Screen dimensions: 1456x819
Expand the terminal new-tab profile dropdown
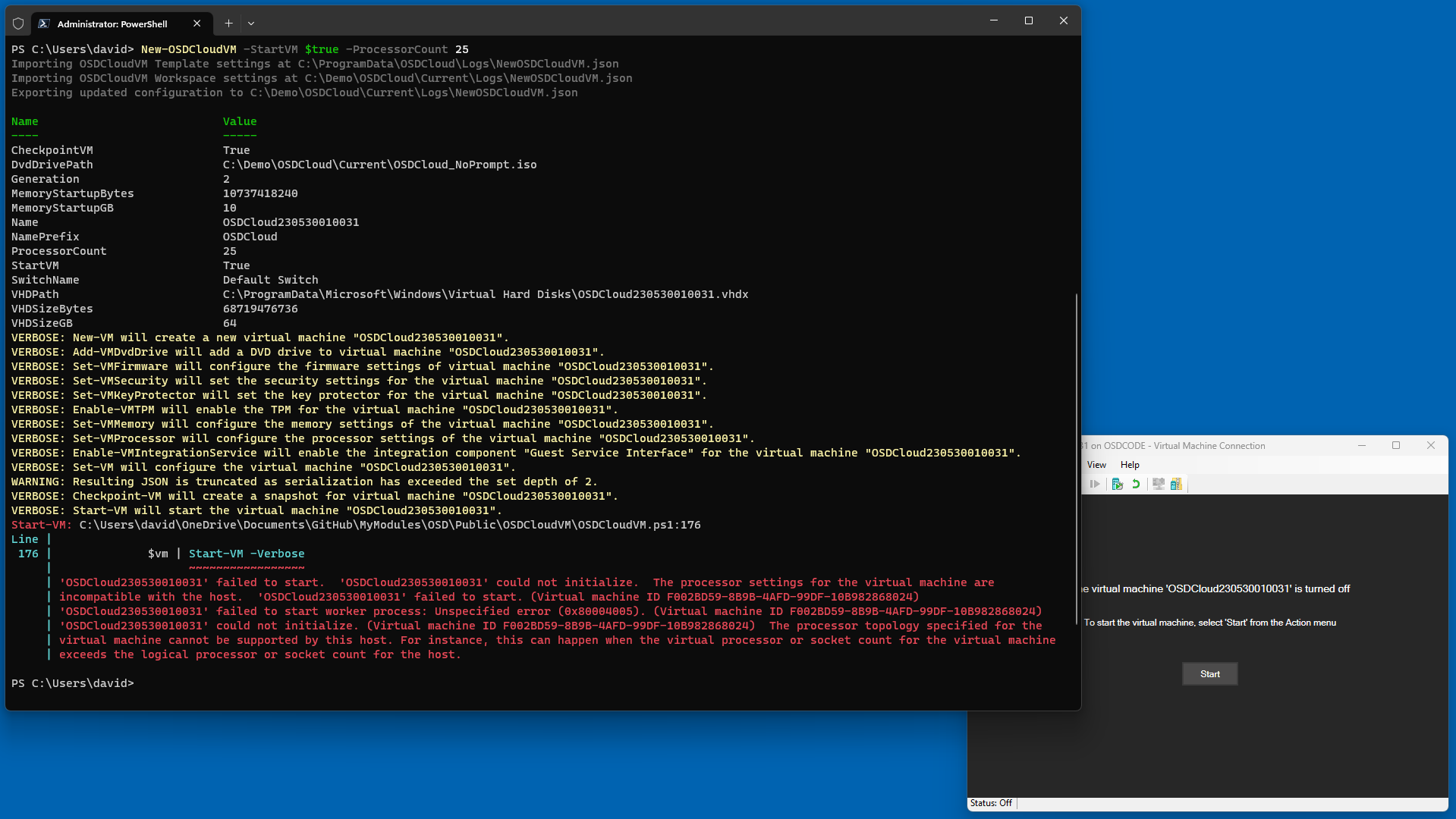coord(251,24)
